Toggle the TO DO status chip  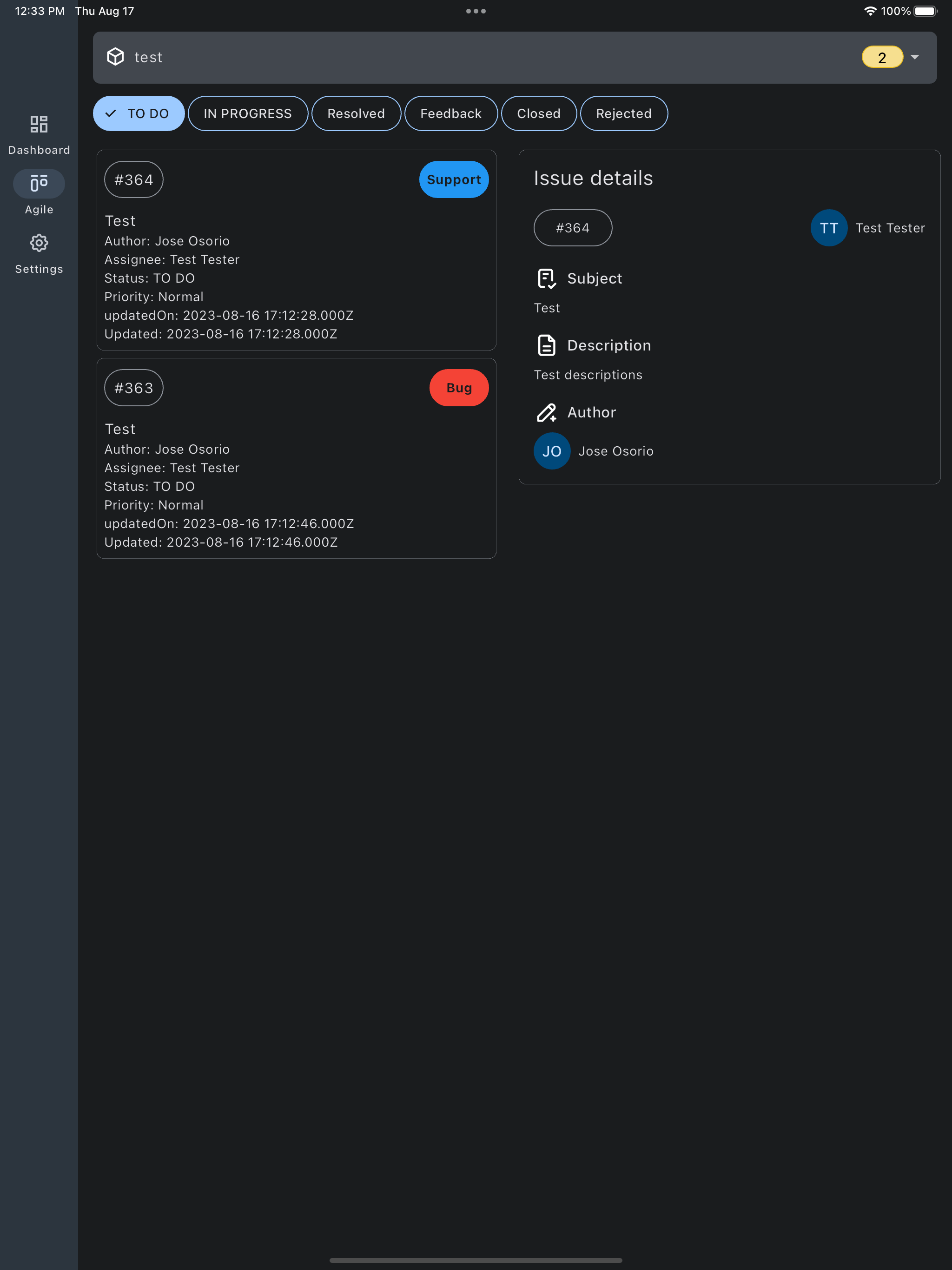pos(139,114)
